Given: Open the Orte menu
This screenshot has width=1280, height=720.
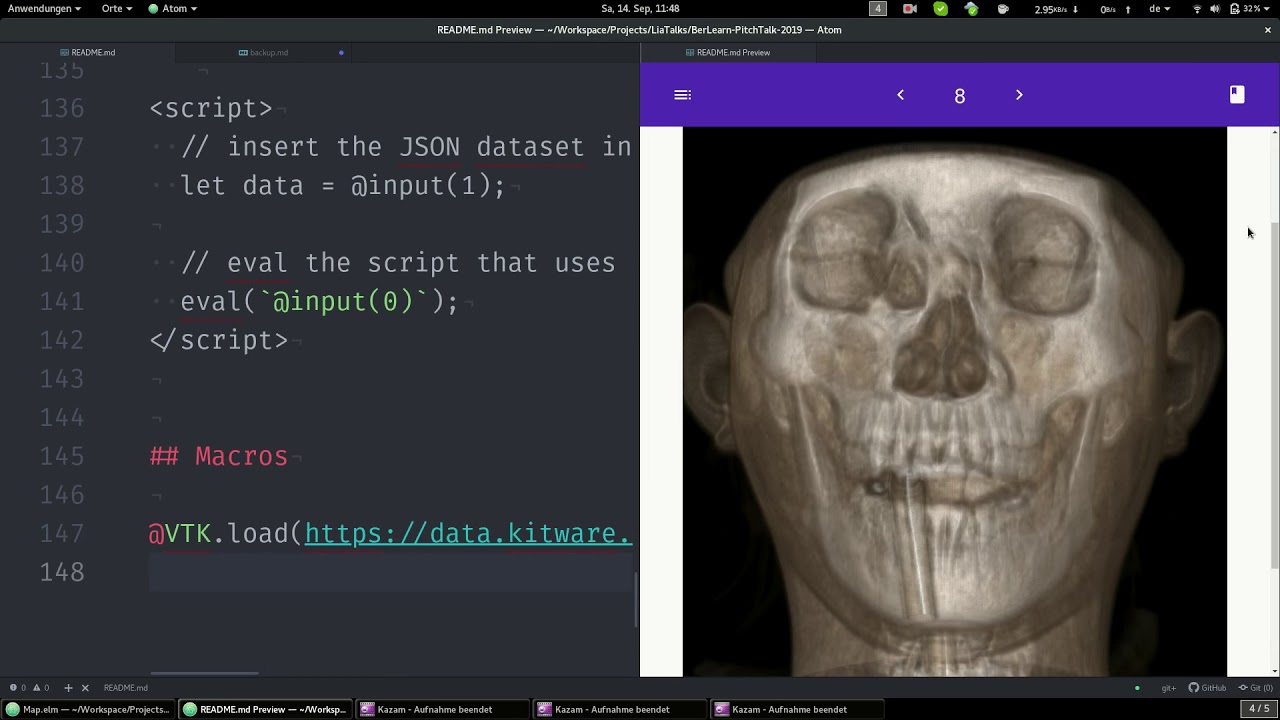Looking at the screenshot, I should point(116,8).
